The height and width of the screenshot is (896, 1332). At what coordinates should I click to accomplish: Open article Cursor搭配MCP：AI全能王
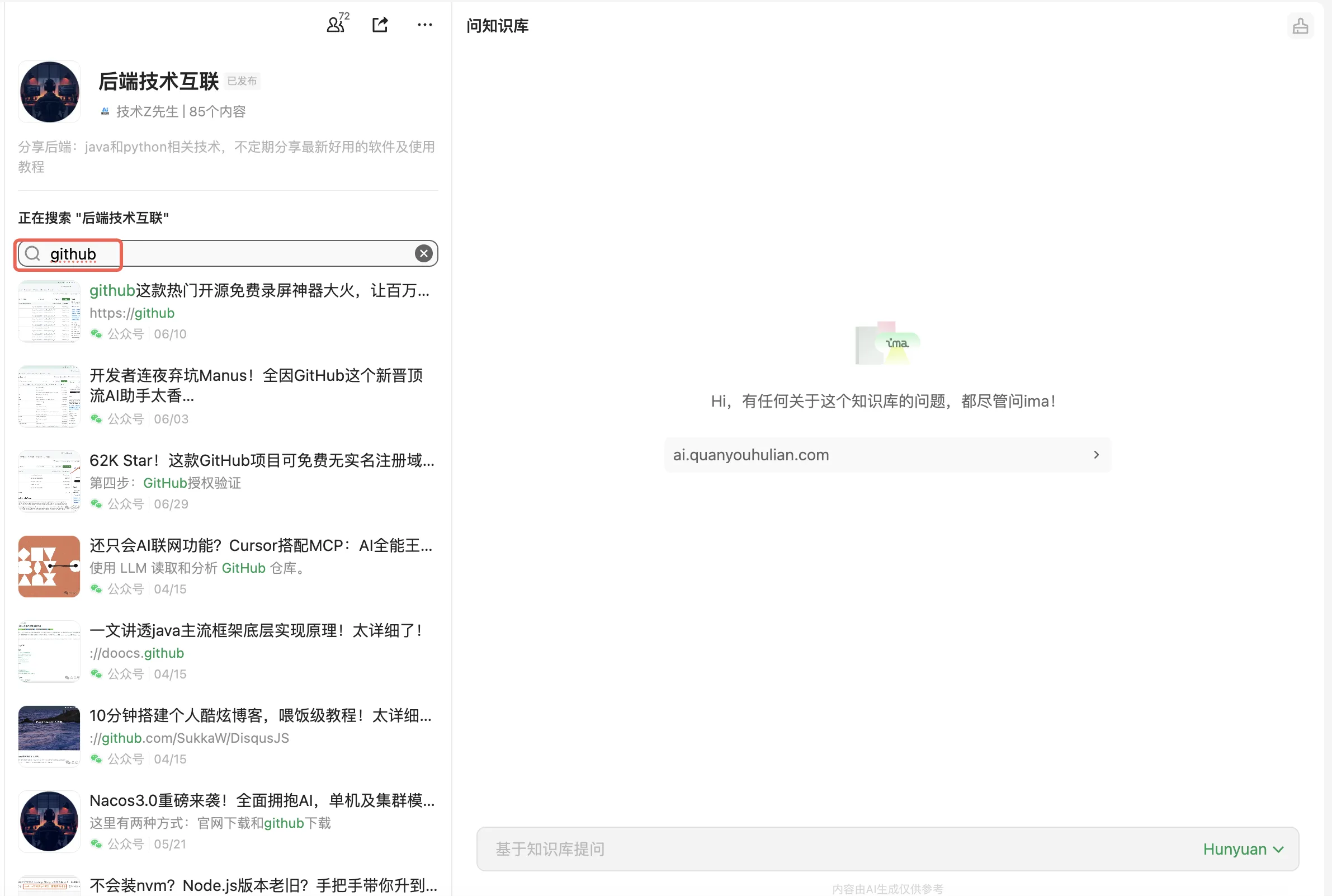click(261, 546)
